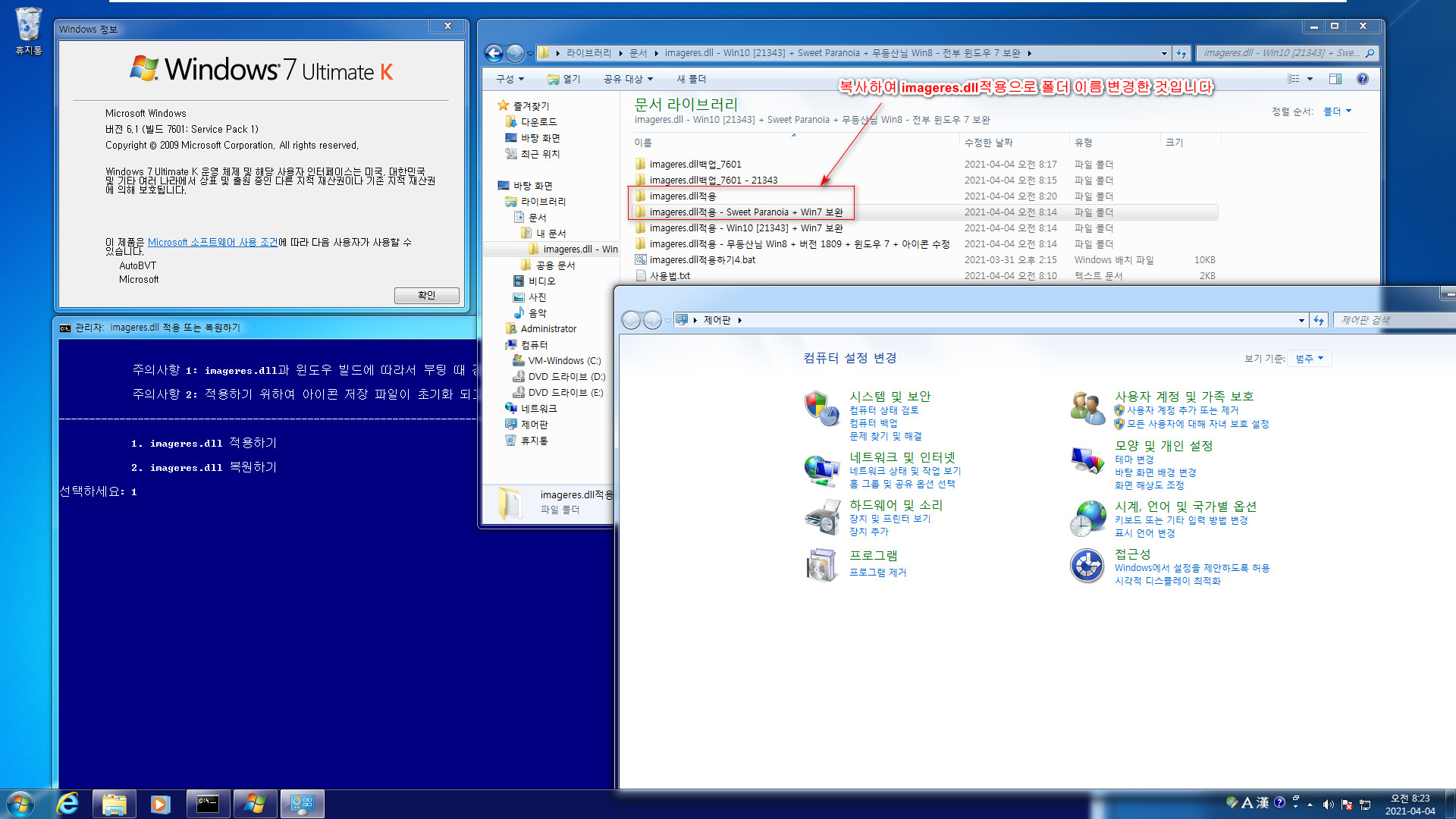
Task: Sort by the 수정한 날짜 column header
Action: [x=1015, y=142]
